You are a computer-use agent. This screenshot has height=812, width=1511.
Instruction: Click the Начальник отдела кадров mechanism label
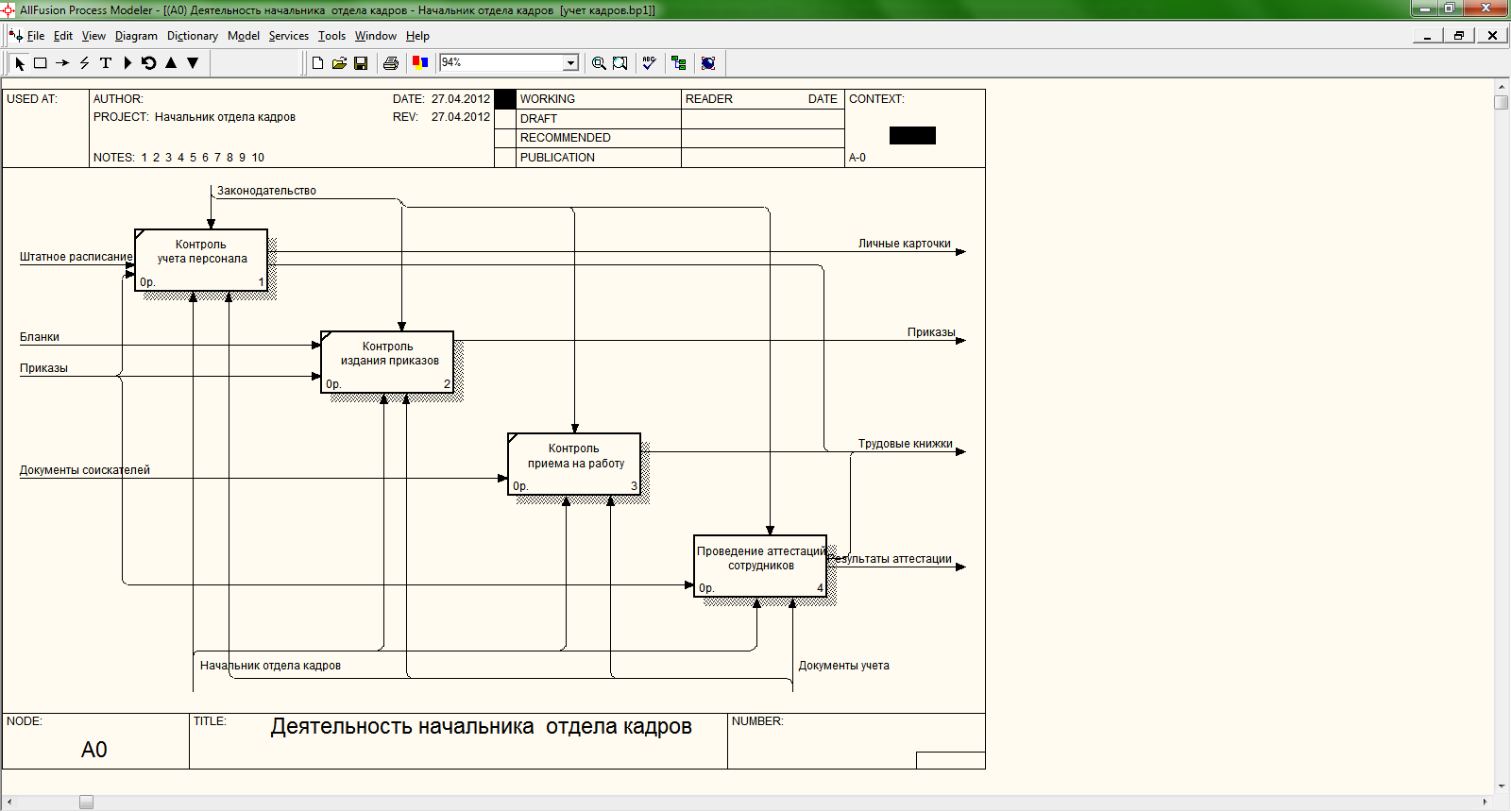[270, 666]
